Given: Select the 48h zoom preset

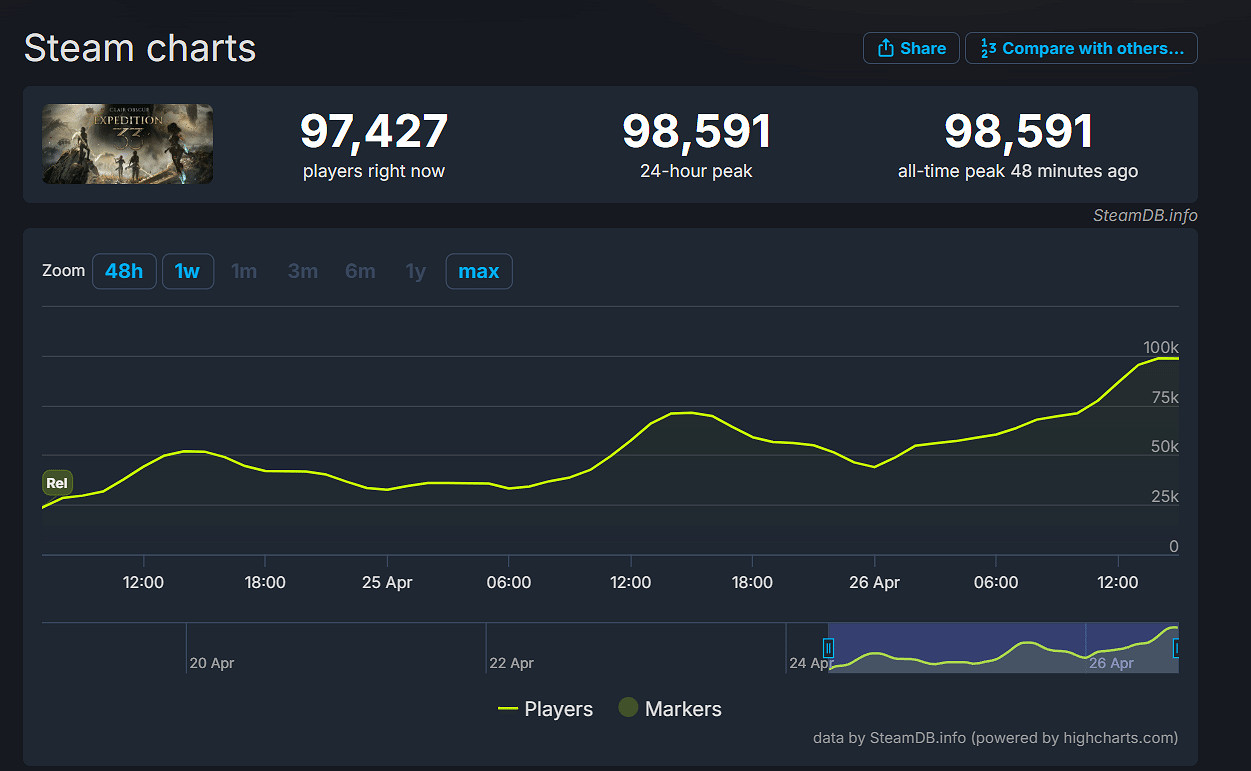Looking at the screenshot, I should click(124, 270).
